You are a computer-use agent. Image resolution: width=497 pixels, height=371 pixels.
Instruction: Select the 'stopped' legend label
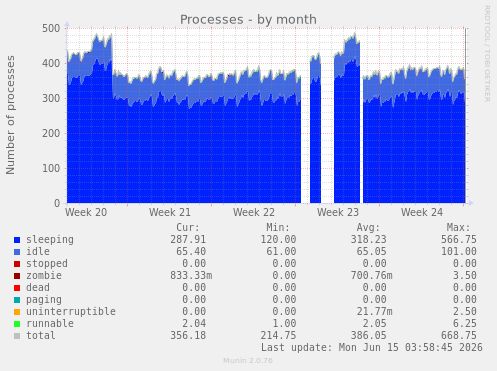(x=47, y=264)
